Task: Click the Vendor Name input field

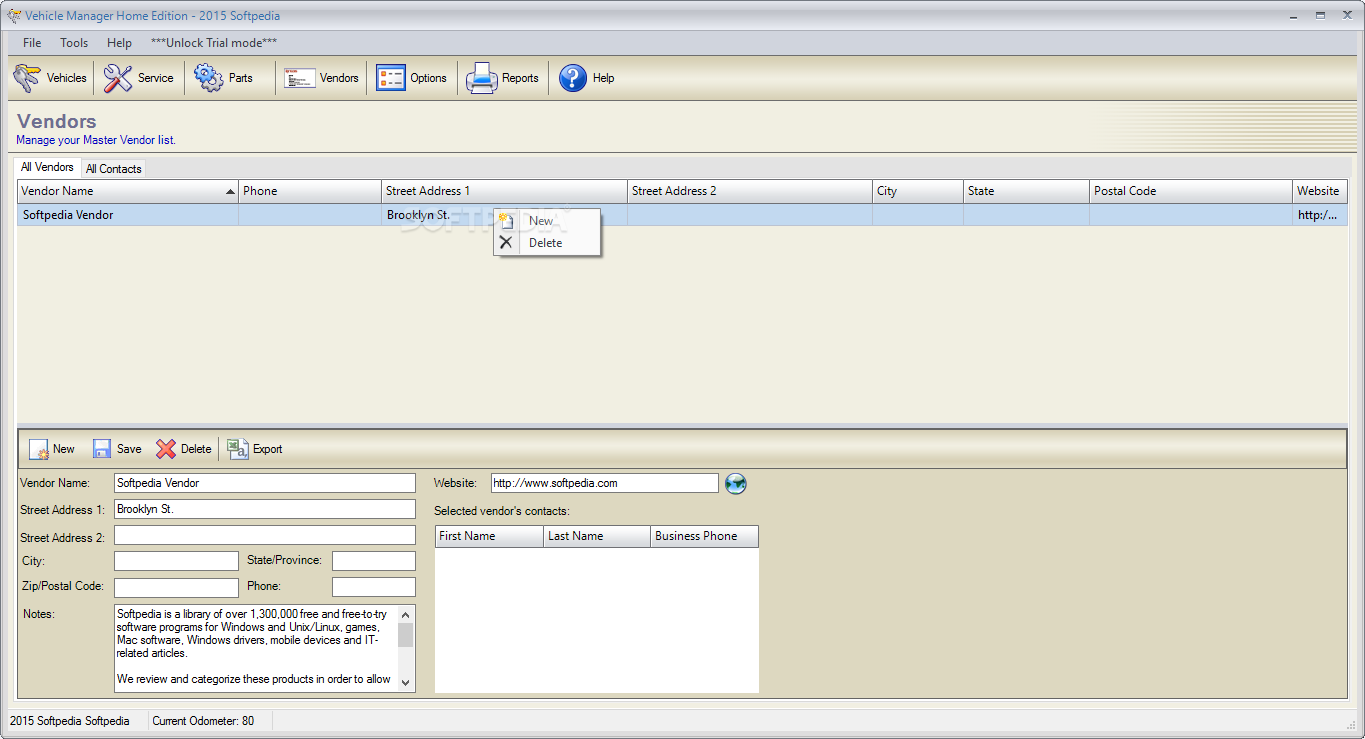Action: [x=265, y=483]
